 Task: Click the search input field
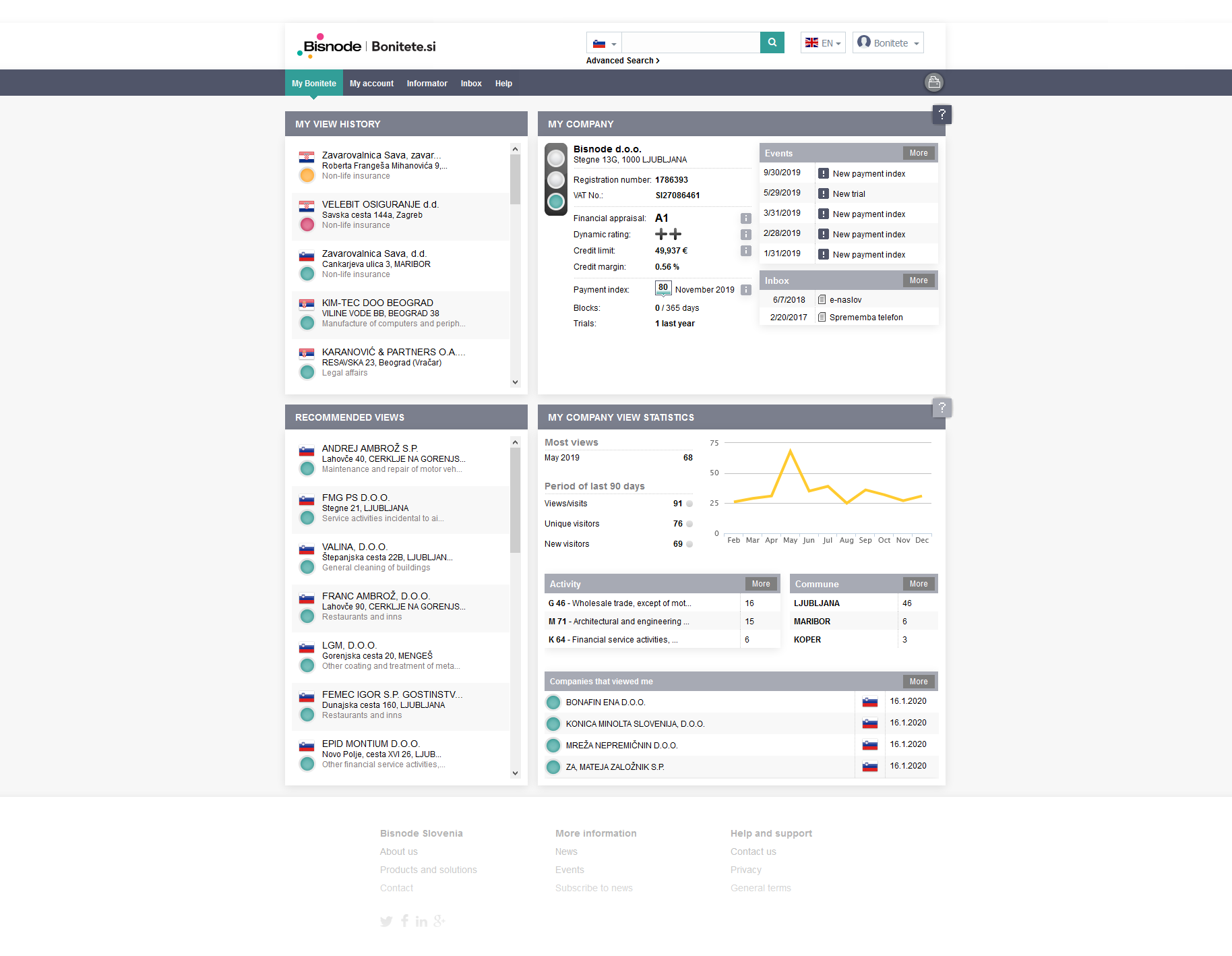(x=691, y=42)
